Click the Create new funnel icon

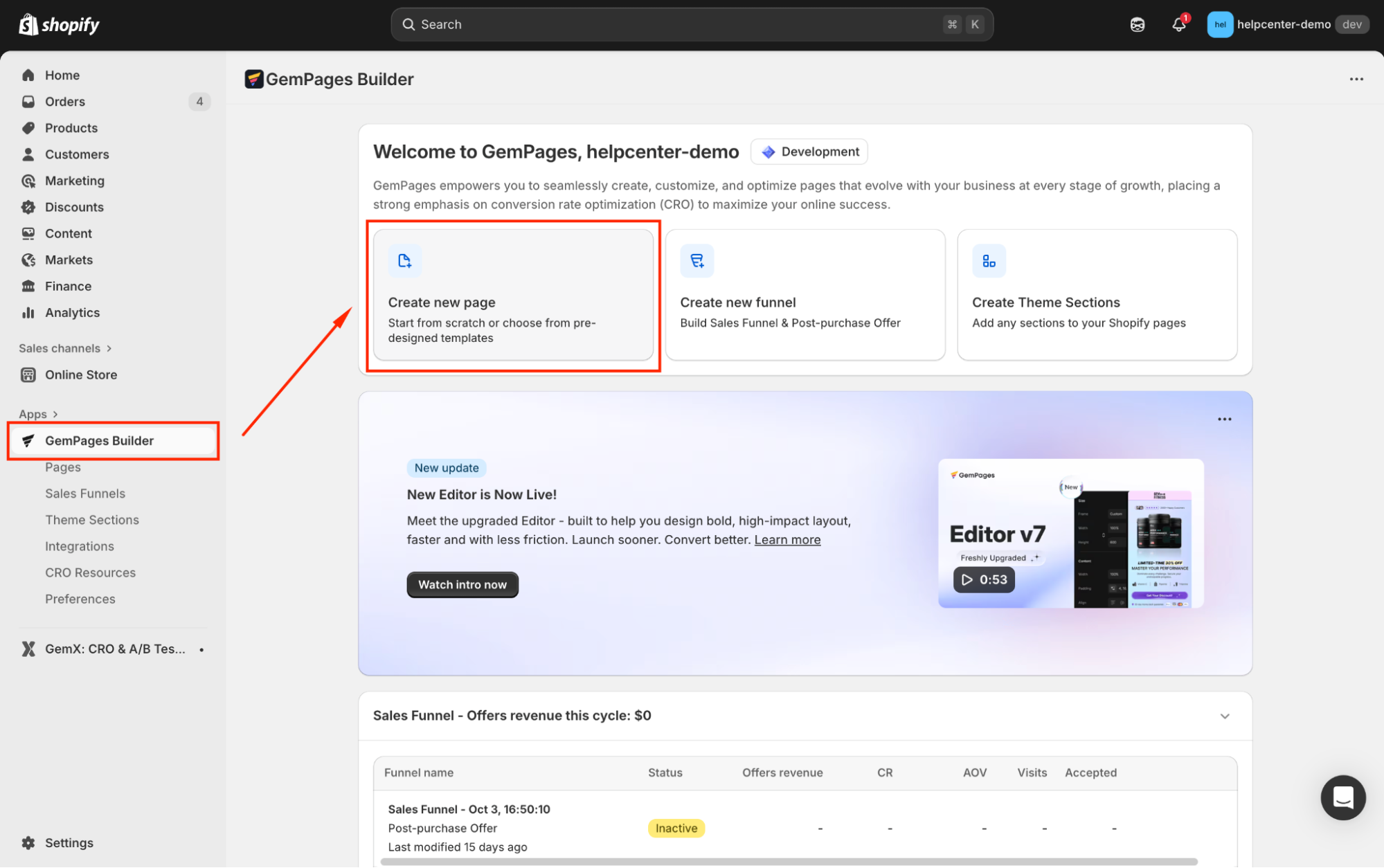(697, 261)
